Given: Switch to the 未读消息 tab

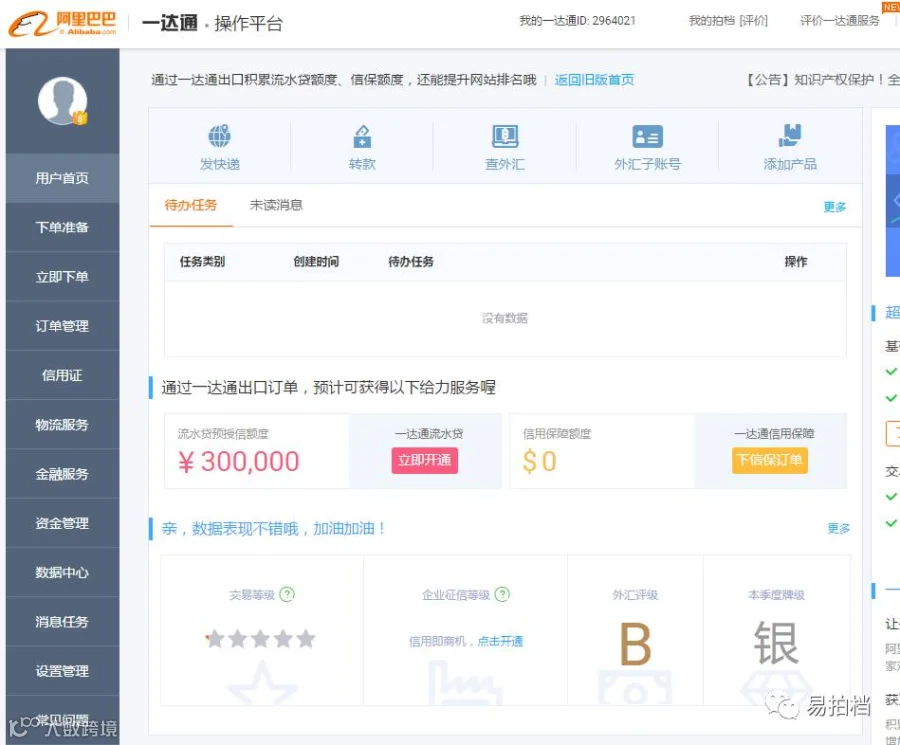Looking at the screenshot, I should coord(276,205).
